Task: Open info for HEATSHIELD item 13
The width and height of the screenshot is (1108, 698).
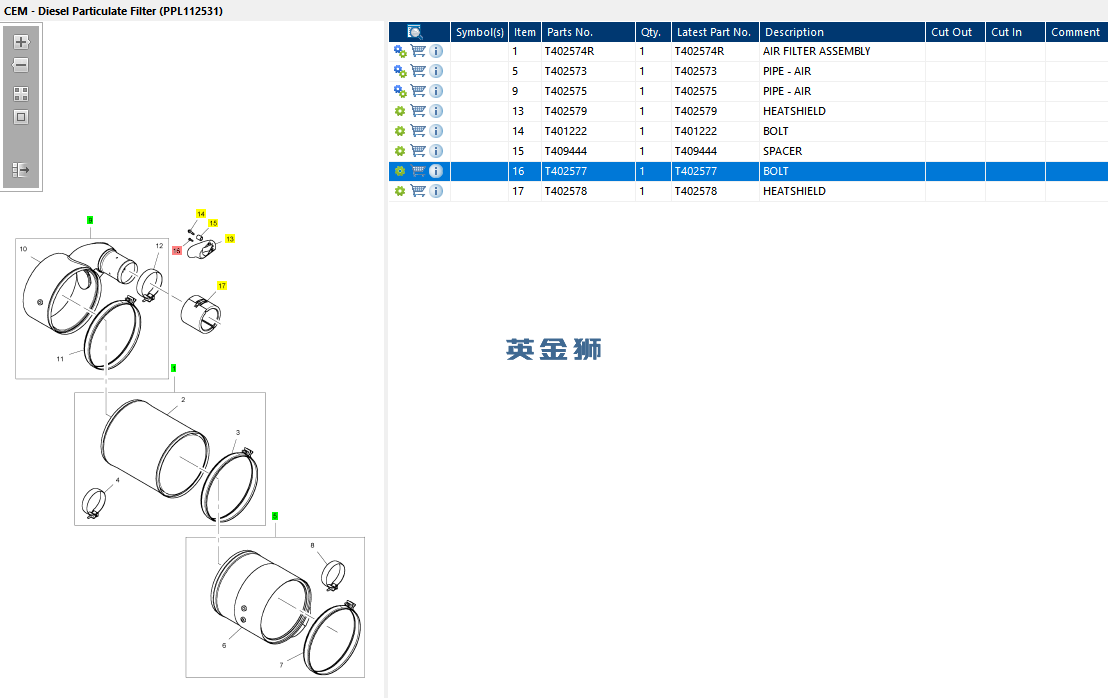Action: tap(436, 111)
